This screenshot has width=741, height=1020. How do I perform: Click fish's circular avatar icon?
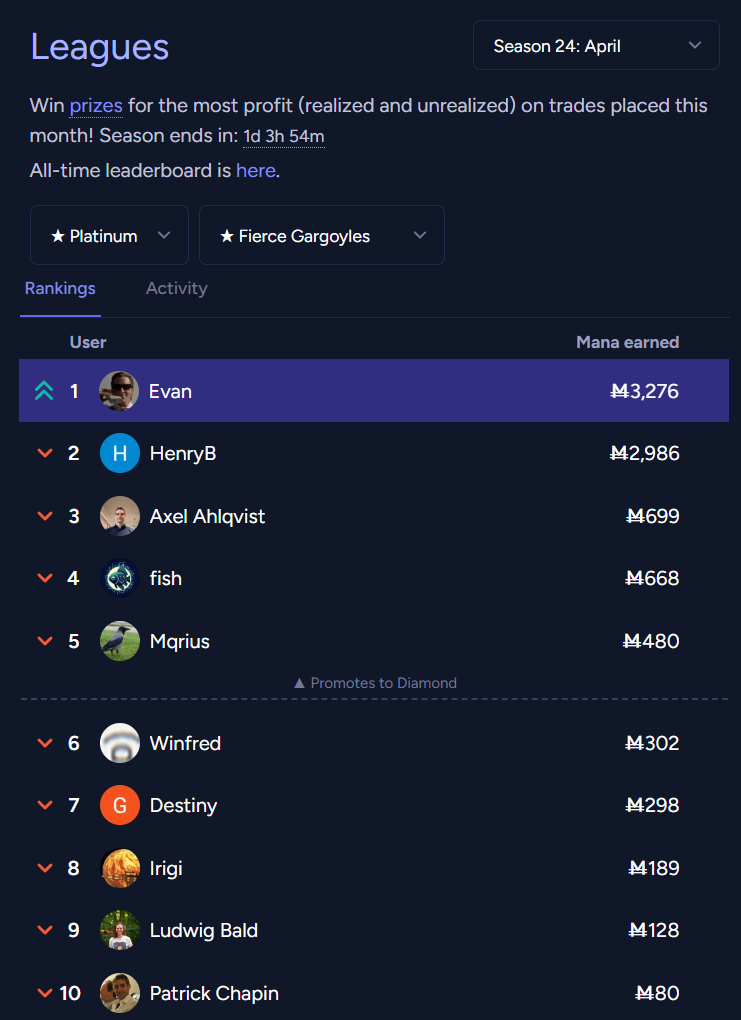pyautogui.click(x=119, y=578)
